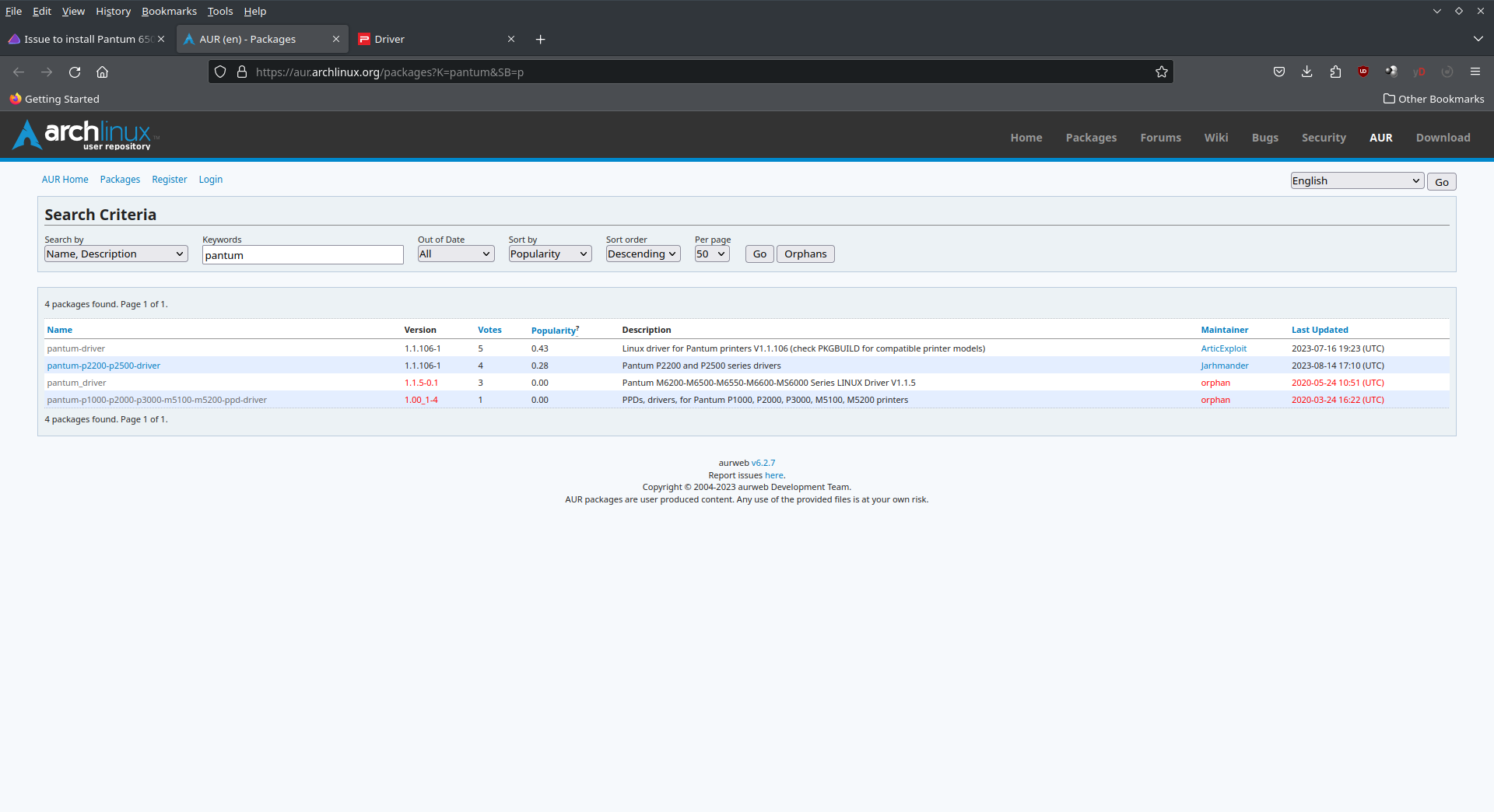Click the Keywords field containing pantum
The width and height of the screenshot is (1494, 812).
tap(303, 254)
